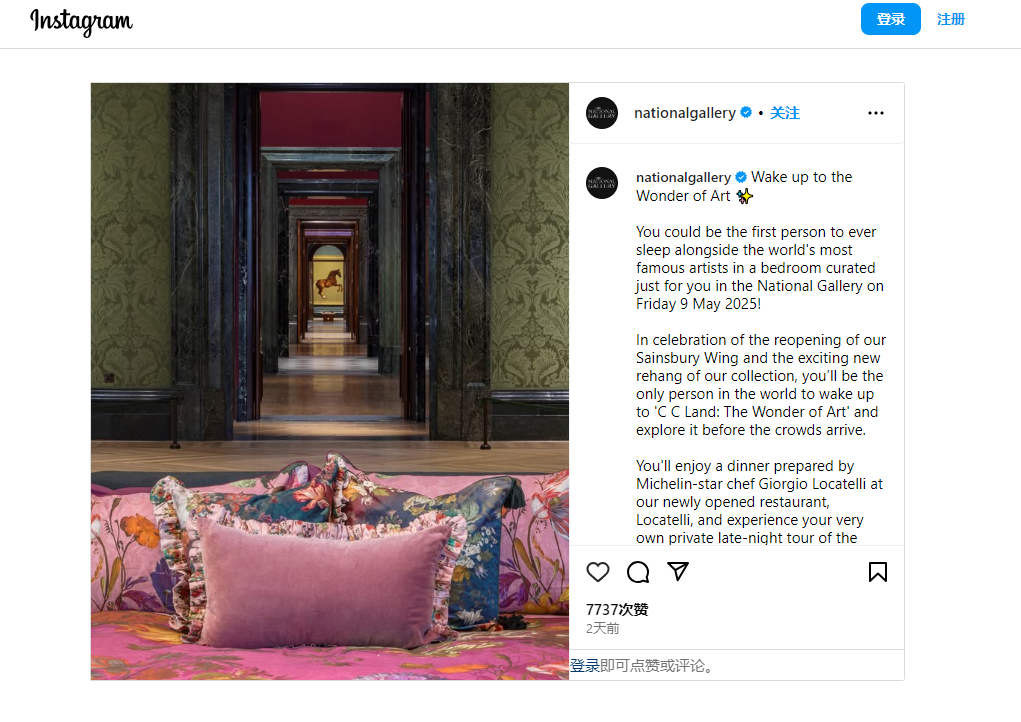Click the gallery bedroom post photo
1021x722 pixels.
point(329,382)
